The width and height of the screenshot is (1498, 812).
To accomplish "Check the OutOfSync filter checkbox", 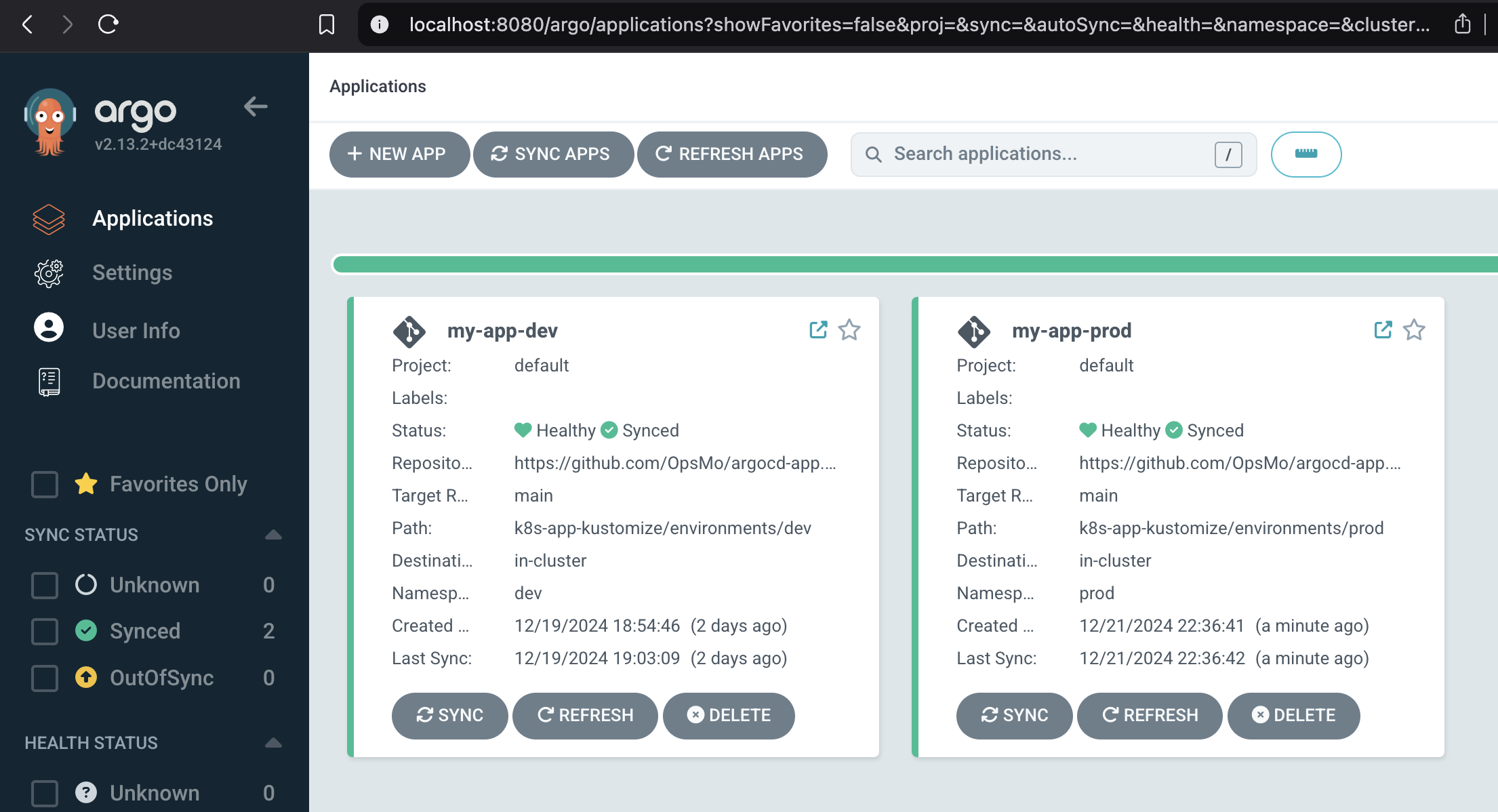I will pyautogui.click(x=45, y=678).
